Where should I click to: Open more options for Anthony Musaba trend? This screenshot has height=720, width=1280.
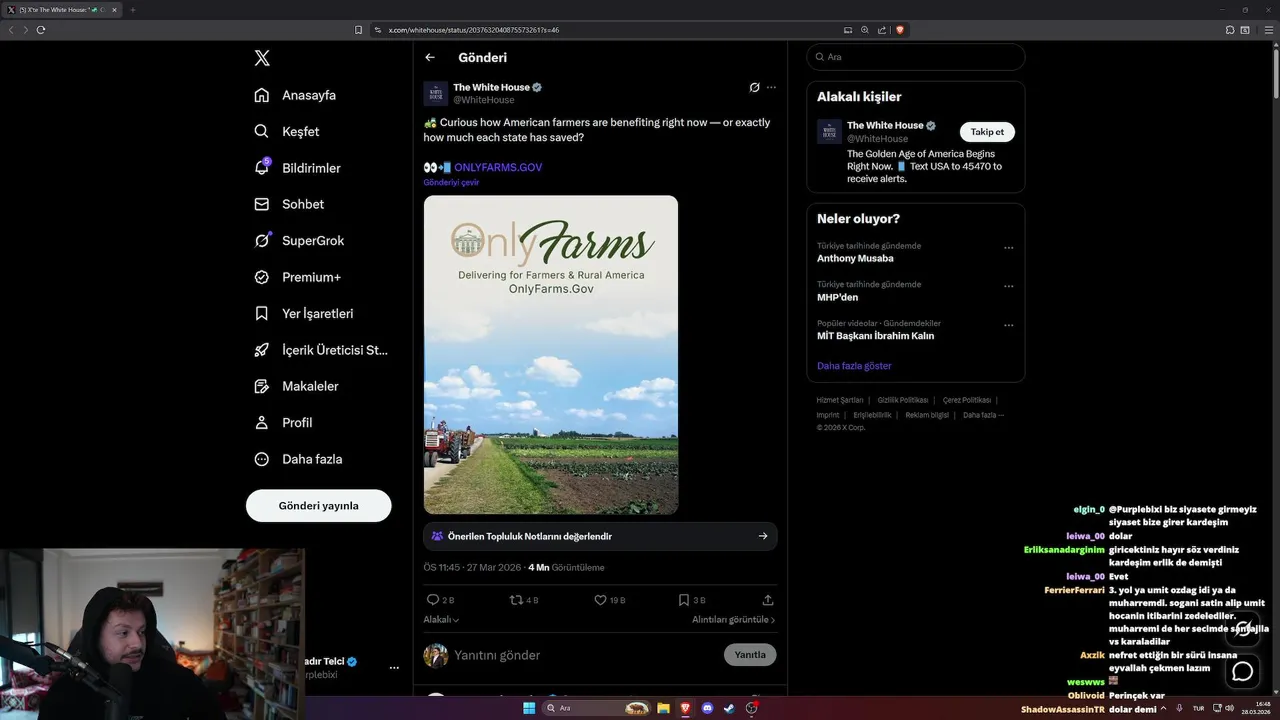(x=1008, y=248)
